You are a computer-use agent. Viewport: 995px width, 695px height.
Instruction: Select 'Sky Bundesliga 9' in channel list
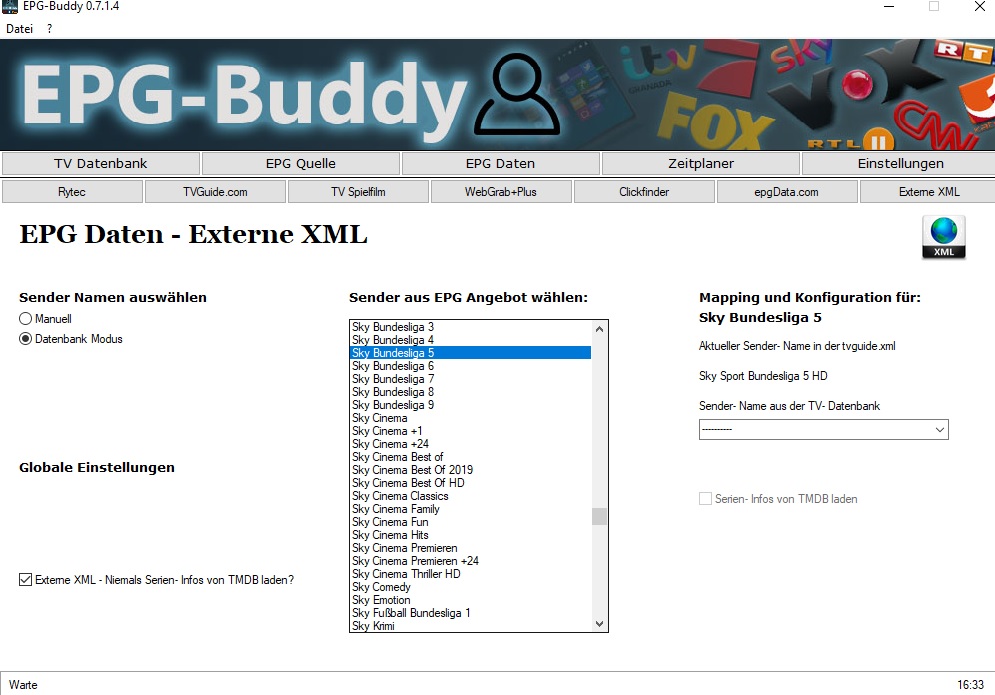click(x=471, y=405)
